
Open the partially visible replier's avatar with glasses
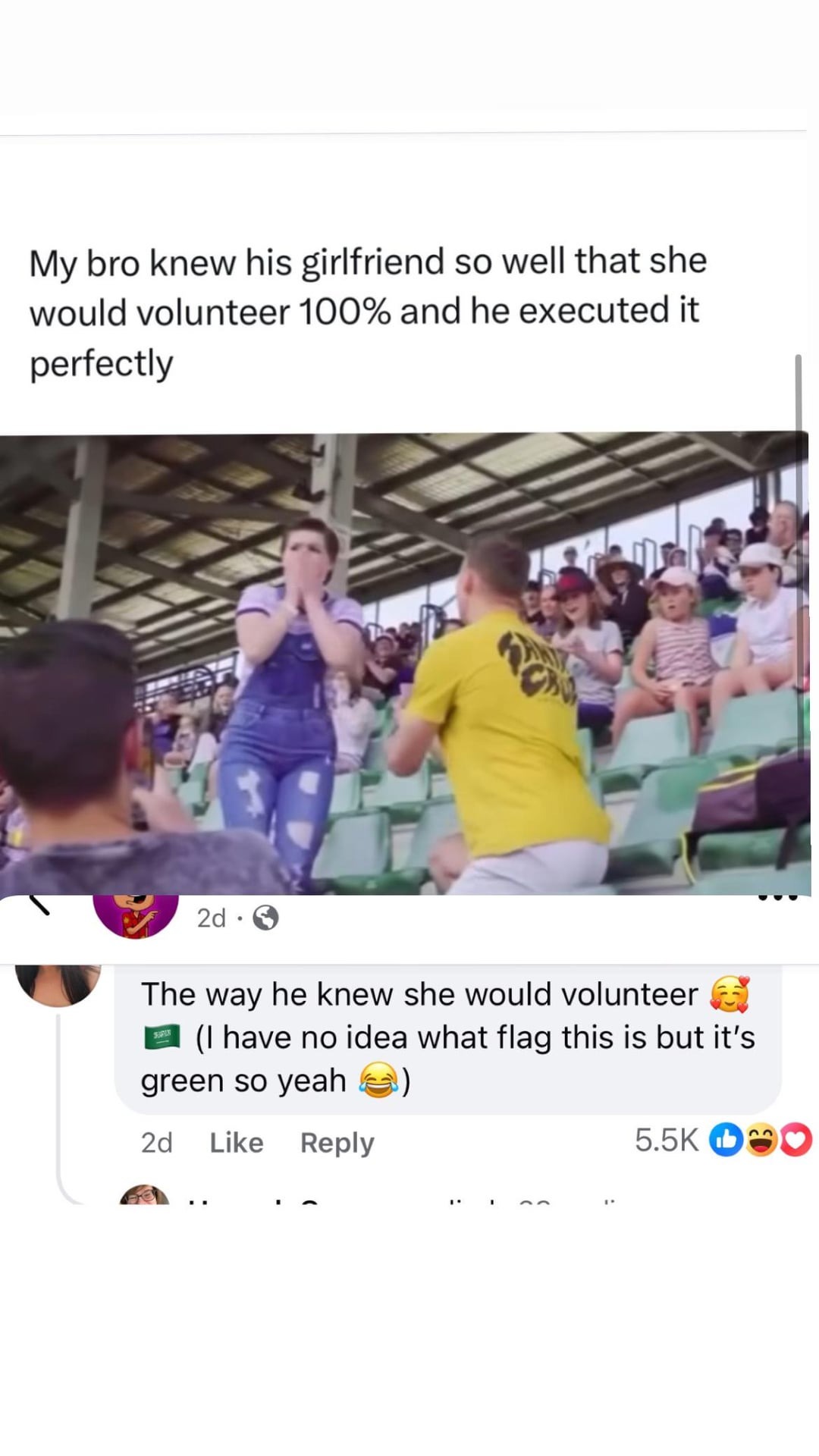pos(144,1194)
